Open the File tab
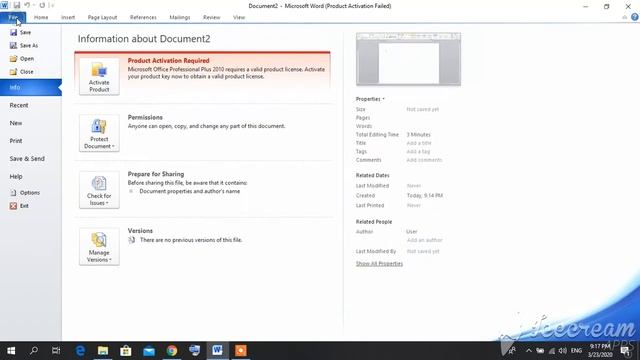The height and width of the screenshot is (360, 640). (13, 18)
